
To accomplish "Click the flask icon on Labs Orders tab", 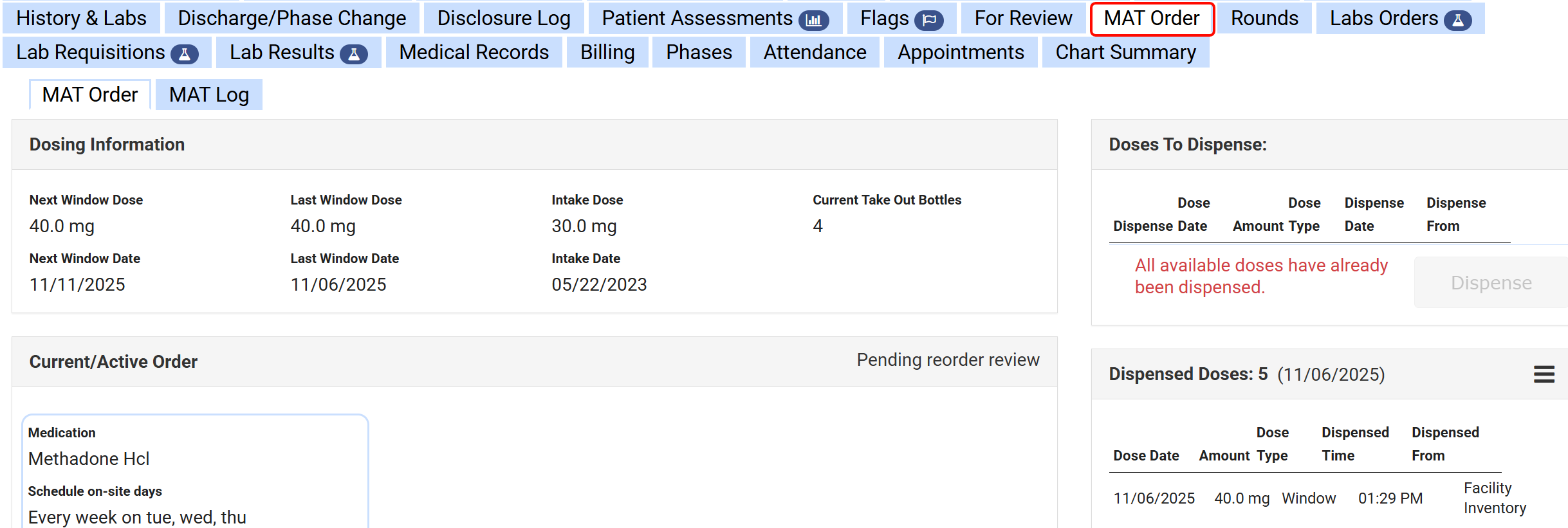I will click(x=1457, y=20).
